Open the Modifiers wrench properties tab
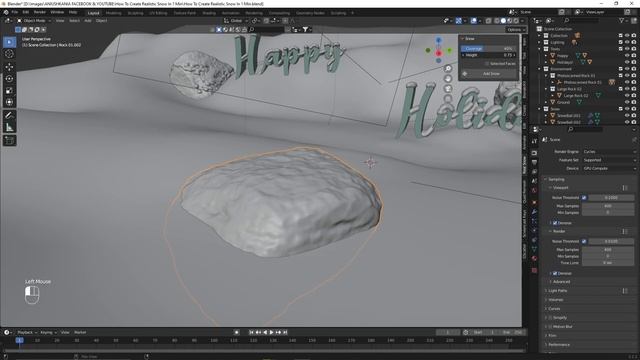Screen dimensions: 640x360 point(534,211)
